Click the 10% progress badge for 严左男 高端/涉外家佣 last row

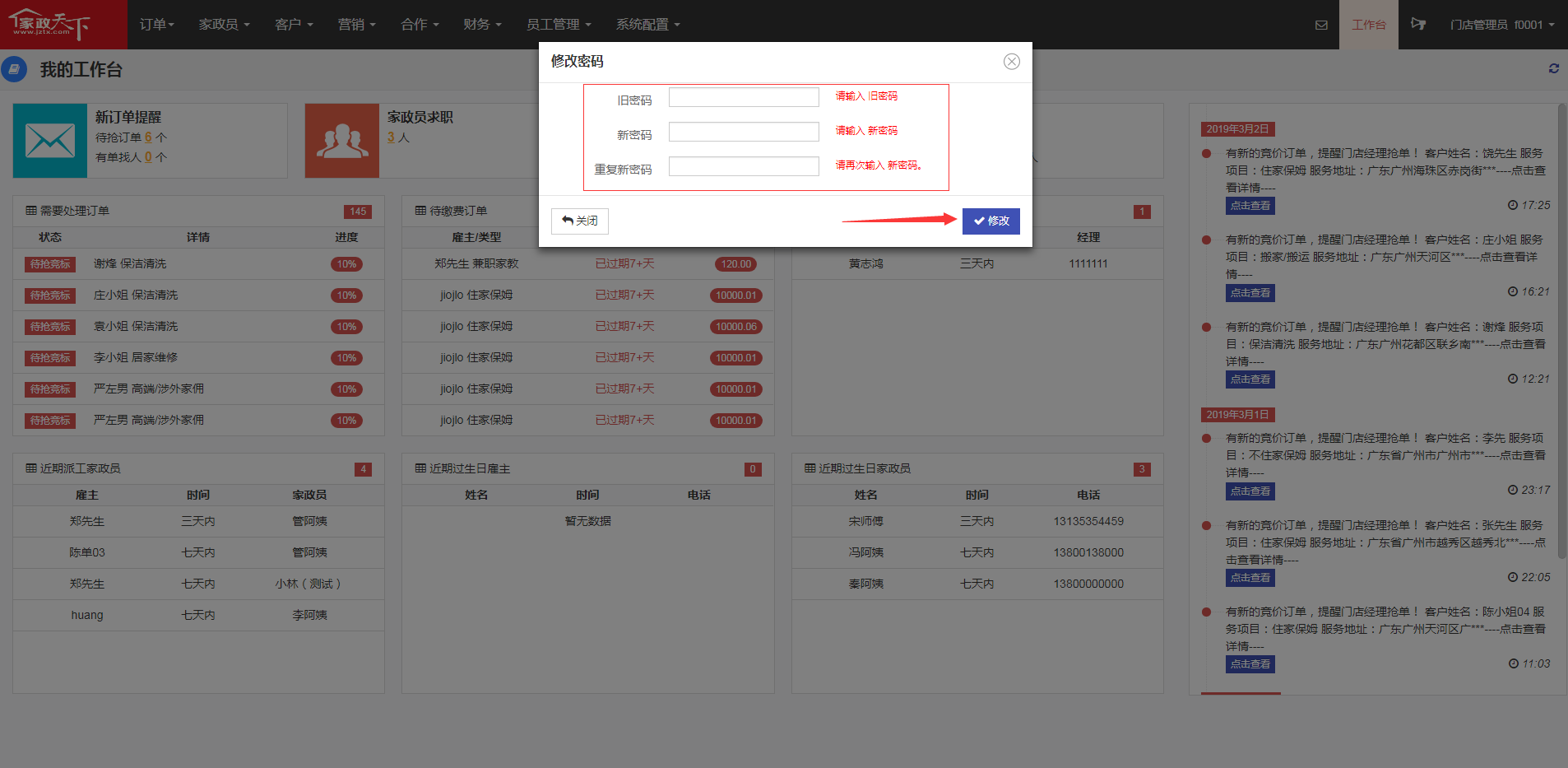click(346, 421)
